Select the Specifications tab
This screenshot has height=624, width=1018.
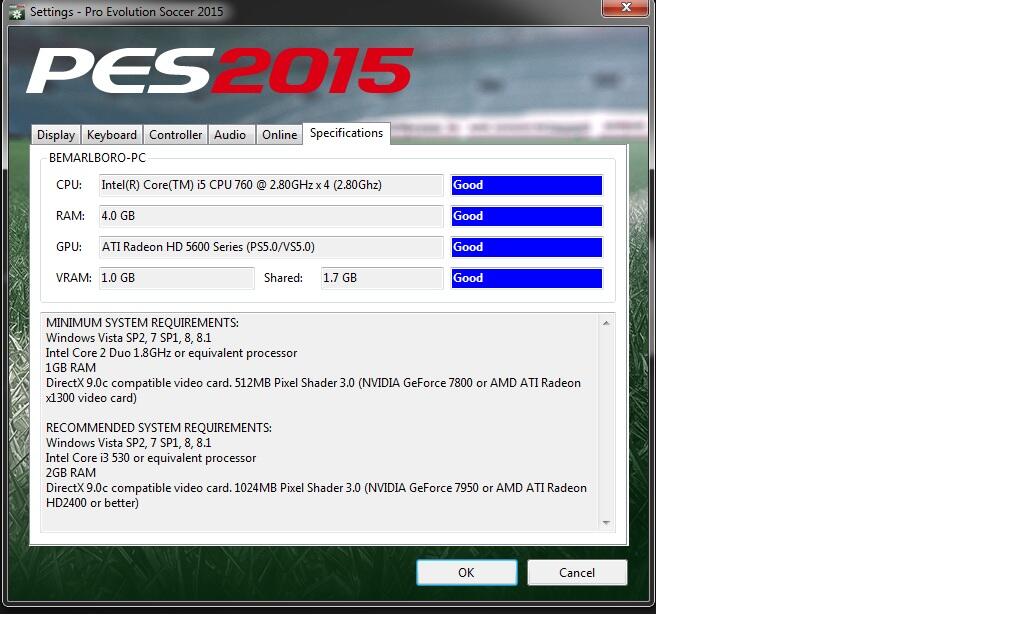click(x=346, y=133)
